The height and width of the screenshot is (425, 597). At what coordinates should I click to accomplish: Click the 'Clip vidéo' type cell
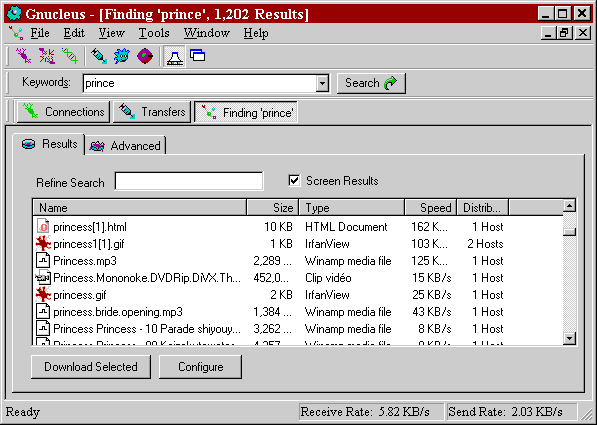328,278
